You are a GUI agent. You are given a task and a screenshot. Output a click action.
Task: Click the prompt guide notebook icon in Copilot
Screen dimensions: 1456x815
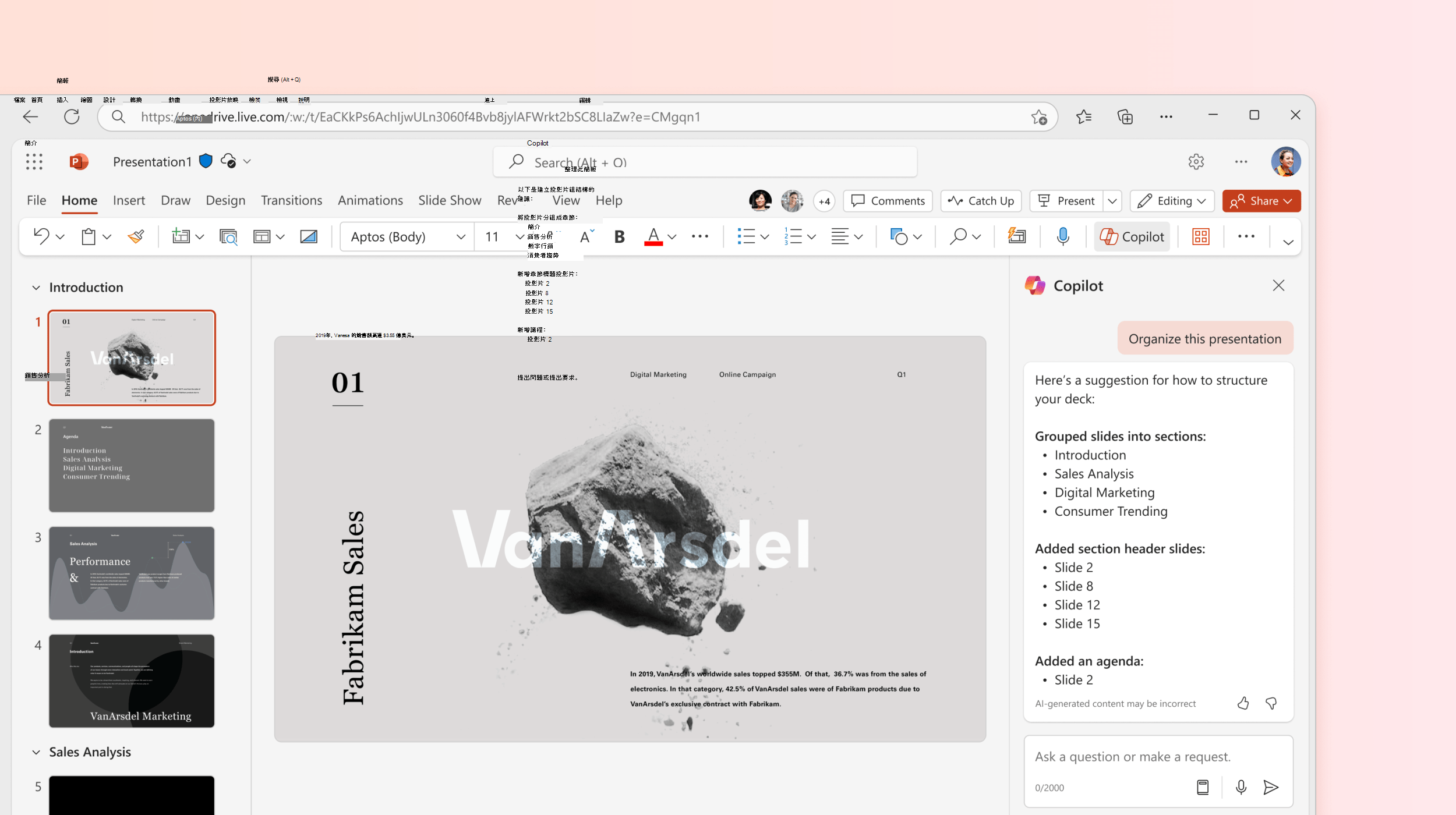[1203, 788]
